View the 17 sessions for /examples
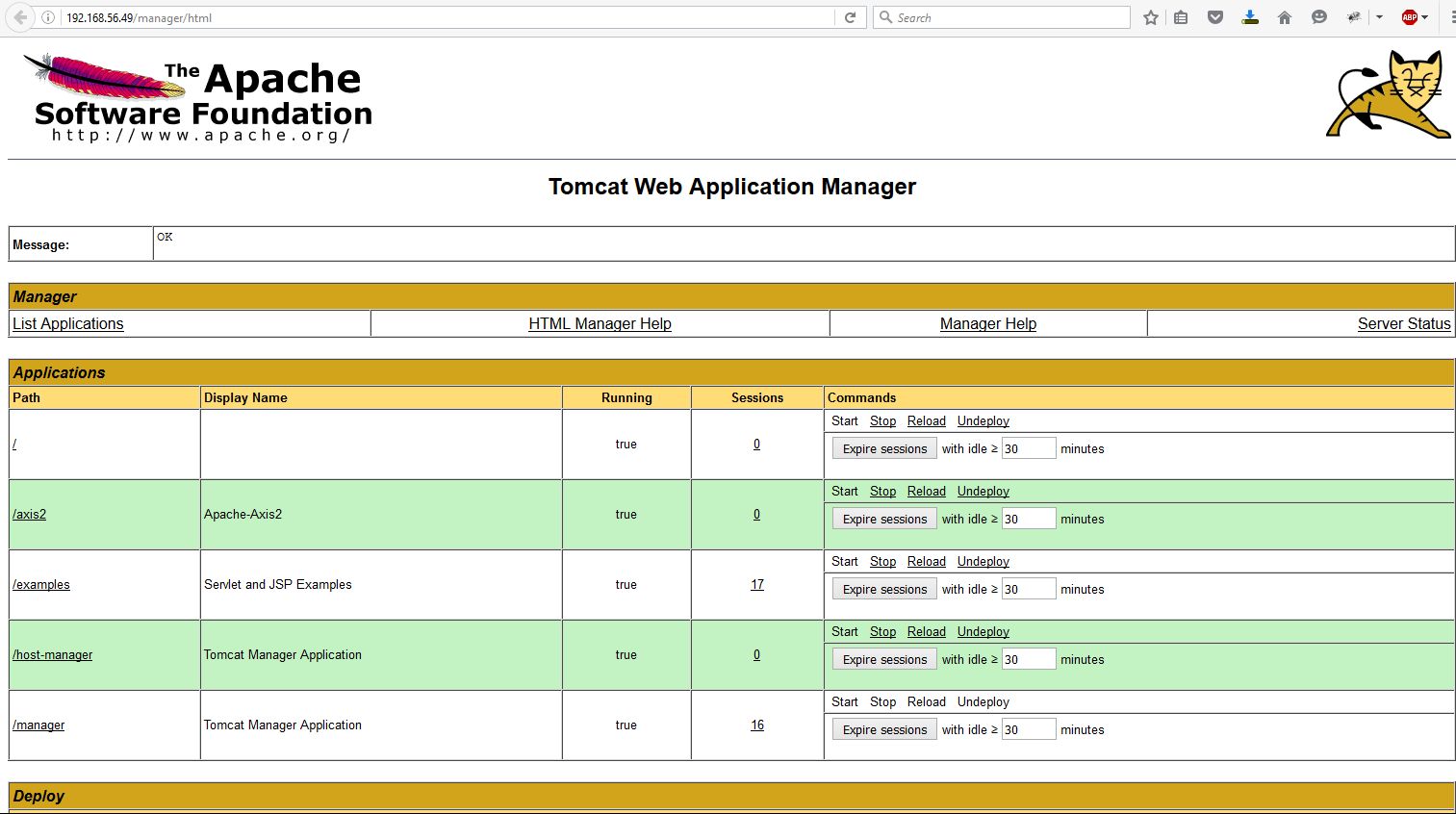This screenshot has width=1456, height=814. 757,585
